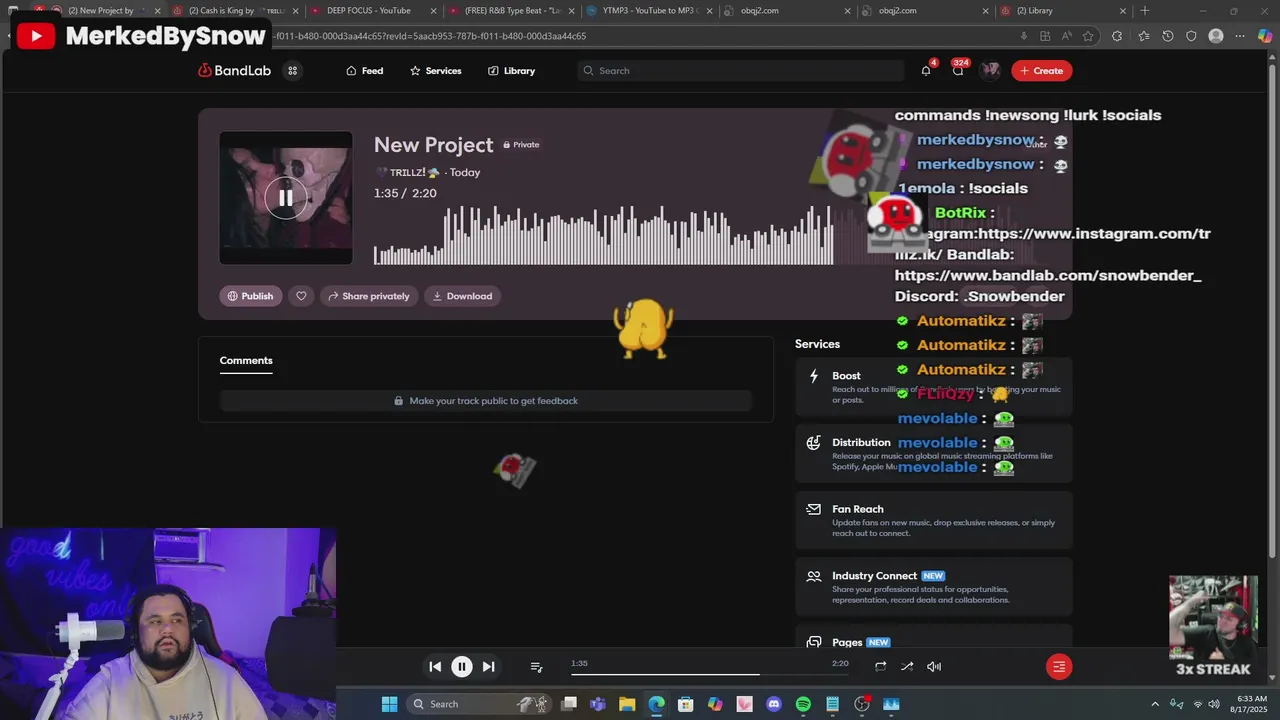Switch to (FREE) R&B Type Beat tab
This screenshot has height=720, width=1280.
click(512, 11)
